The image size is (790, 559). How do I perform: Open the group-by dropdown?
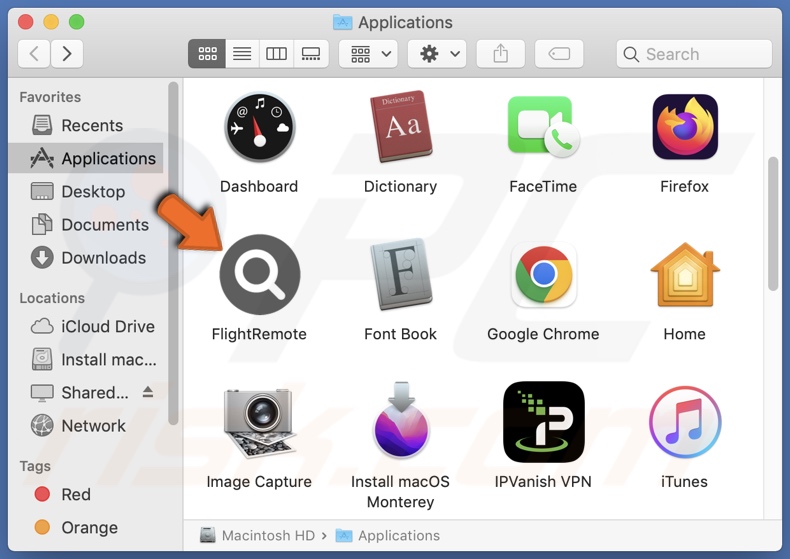(368, 53)
